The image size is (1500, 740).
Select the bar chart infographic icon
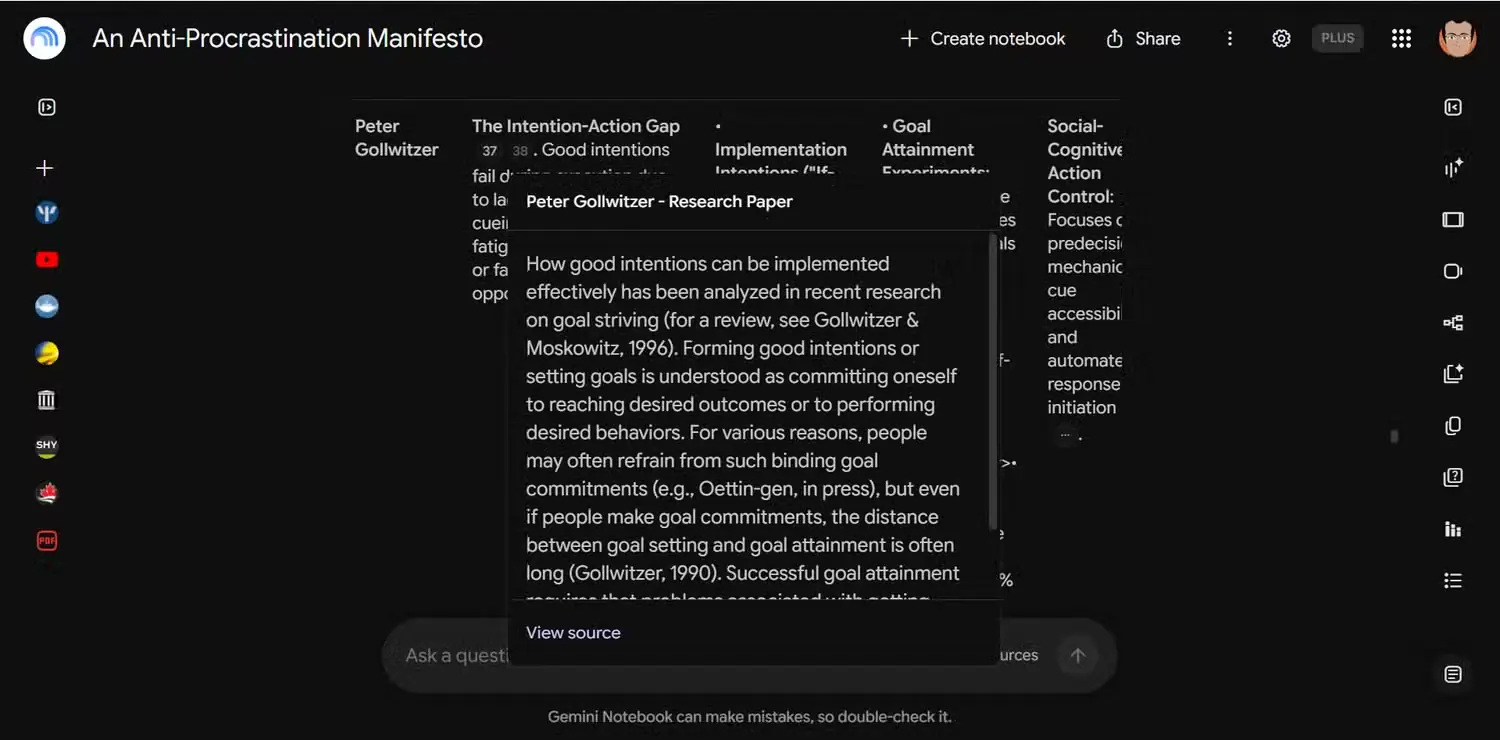tap(1453, 529)
